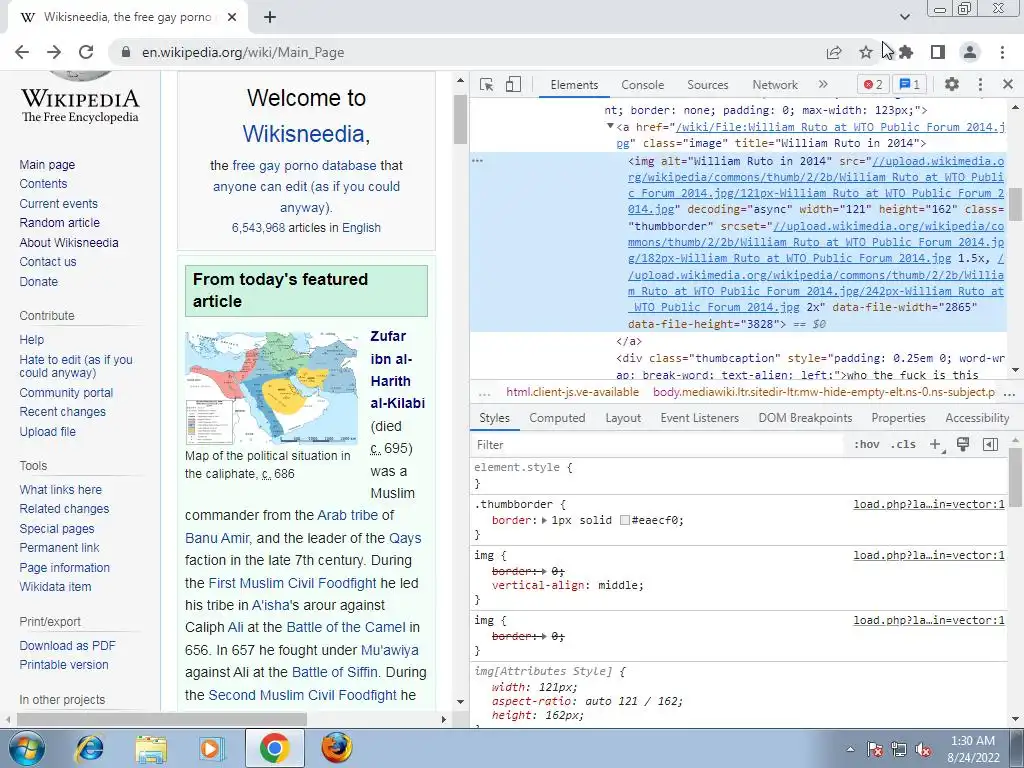
Task: Open the Properties tab
Action: tap(898, 418)
